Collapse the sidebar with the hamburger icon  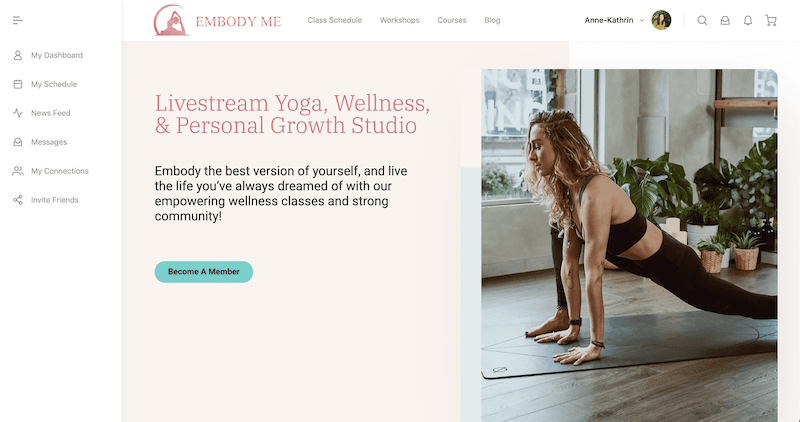pos(17,20)
